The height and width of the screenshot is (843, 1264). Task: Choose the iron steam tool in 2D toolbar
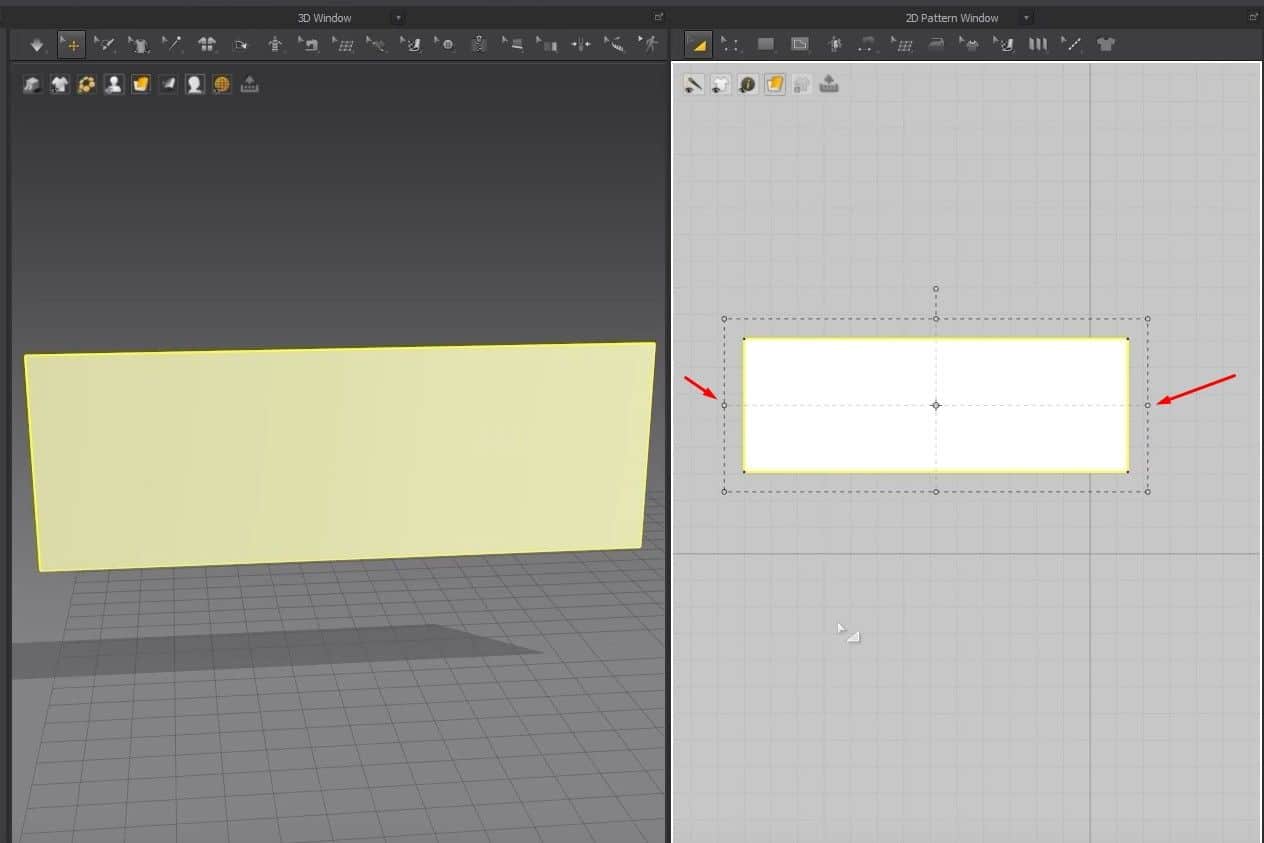point(935,44)
